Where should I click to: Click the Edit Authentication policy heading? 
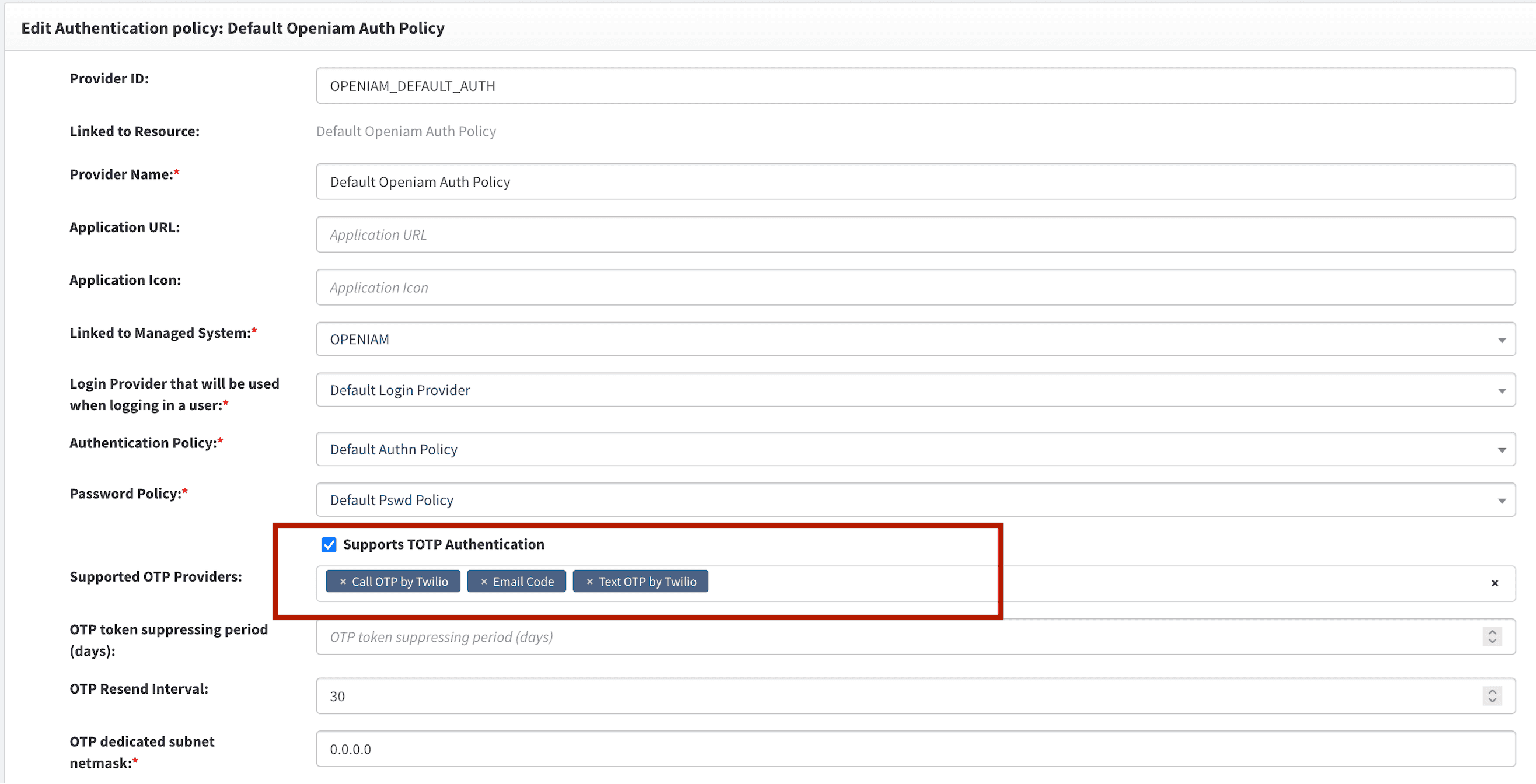[233, 28]
